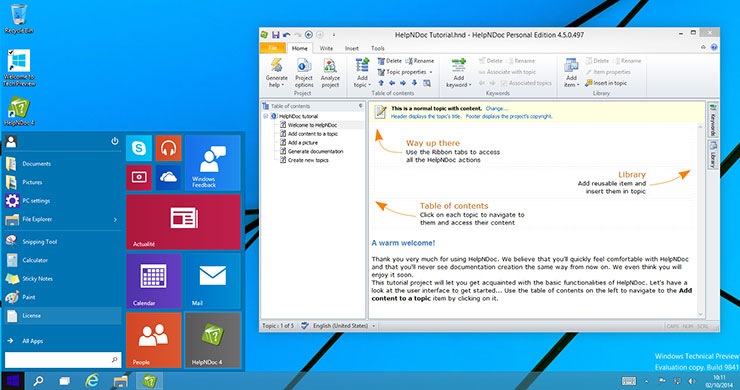
Task: Open All Apps in Start menu
Action: click(33, 341)
